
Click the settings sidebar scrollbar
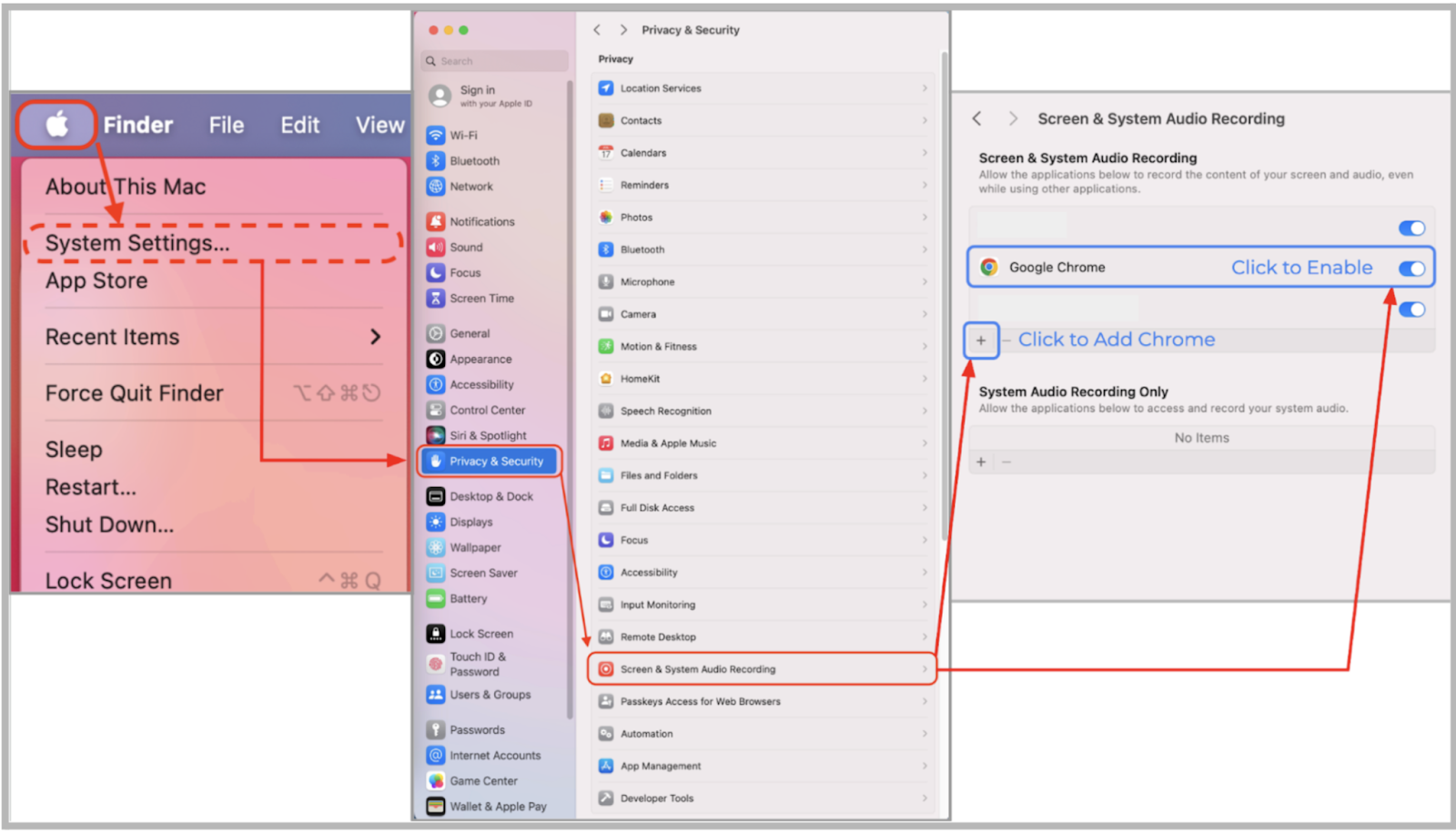(571, 399)
